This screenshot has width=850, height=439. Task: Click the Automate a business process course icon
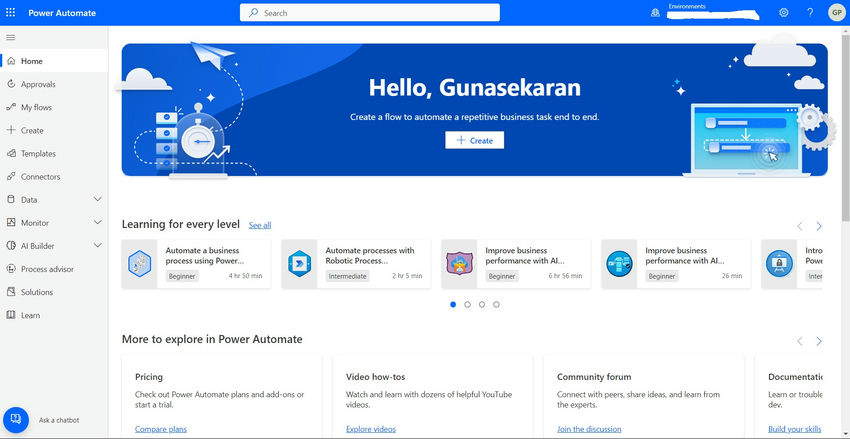click(139, 264)
